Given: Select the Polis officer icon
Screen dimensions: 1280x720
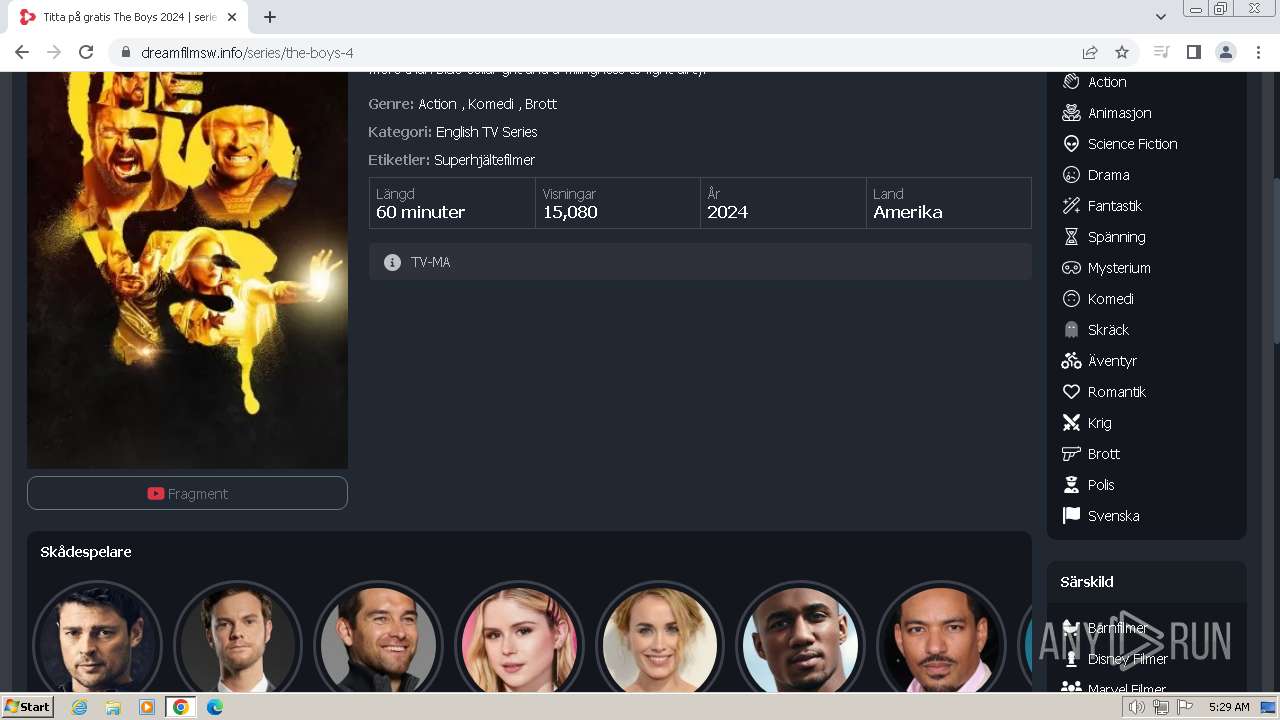Looking at the screenshot, I should (1071, 485).
